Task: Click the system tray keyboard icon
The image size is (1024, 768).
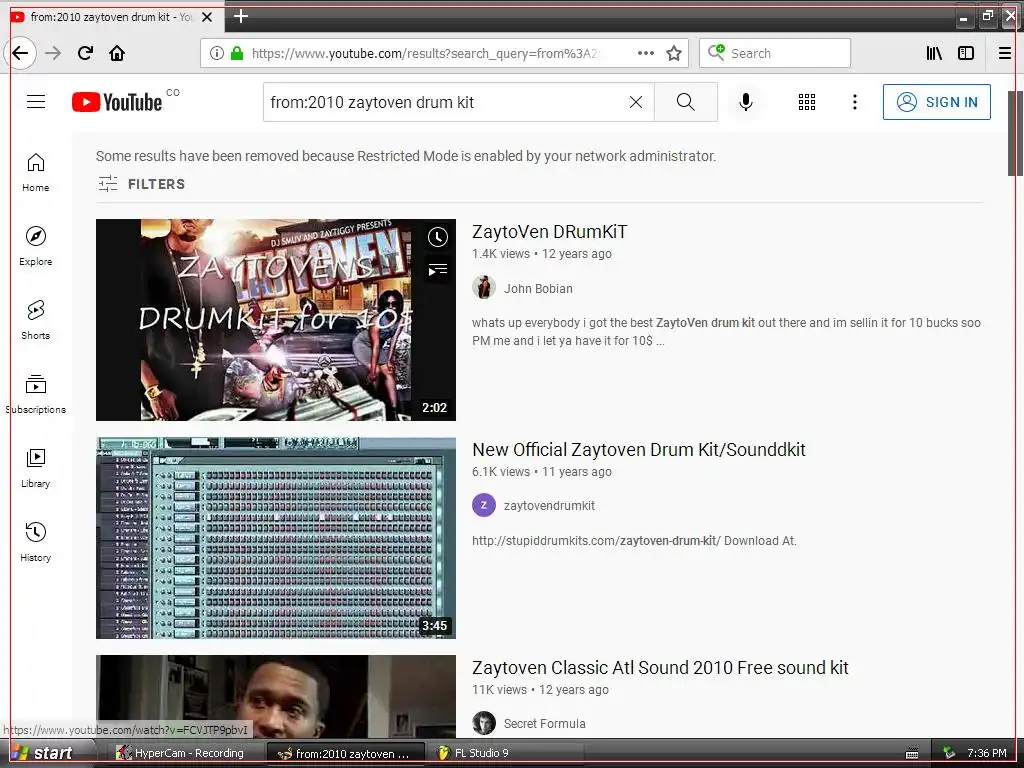Action: (912, 754)
